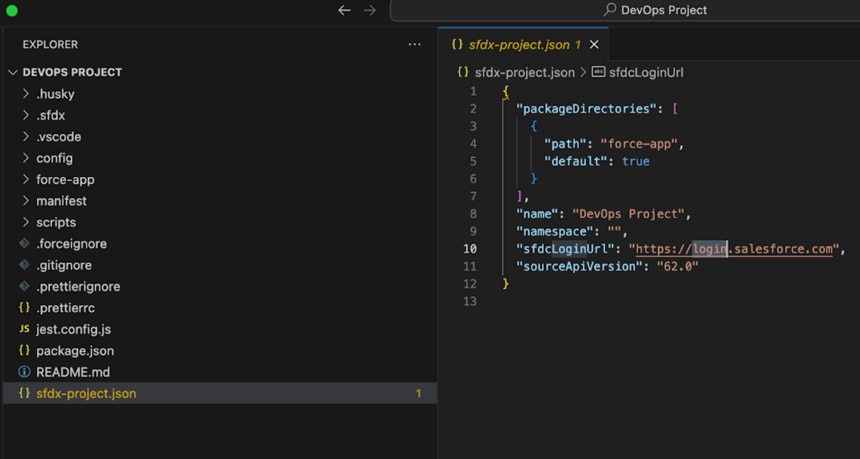The image size is (860, 459).
Task: Open the https://login.salesforce.com link
Action: [734, 249]
